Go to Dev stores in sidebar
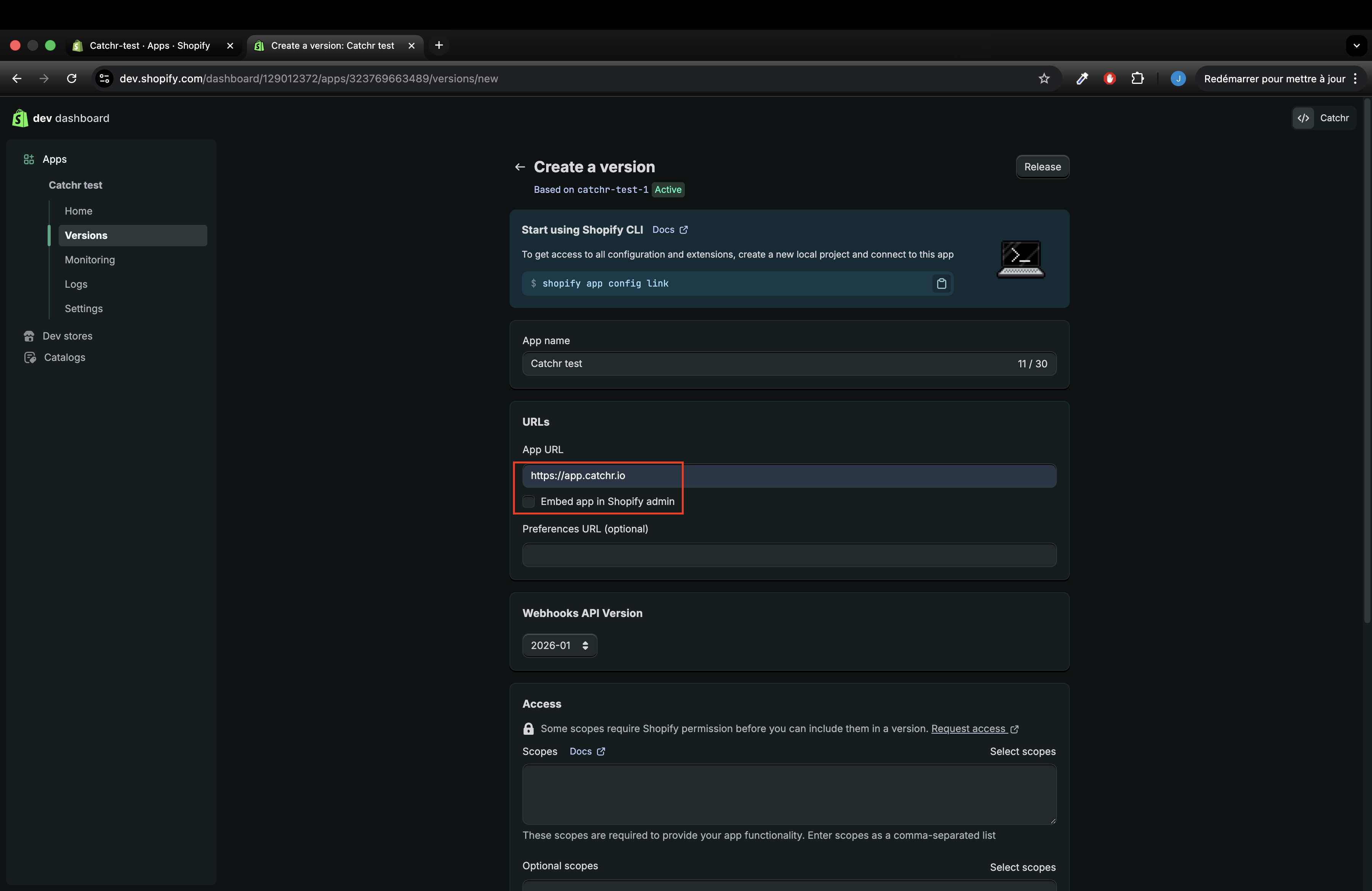The height and width of the screenshot is (891, 1372). pos(67,336)
